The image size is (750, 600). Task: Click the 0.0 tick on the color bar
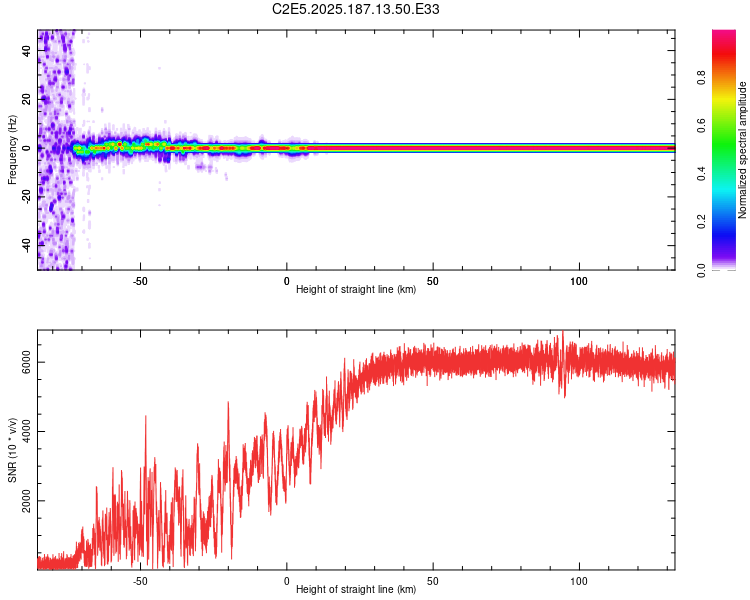pyautogui.click(x=701, y=270)
